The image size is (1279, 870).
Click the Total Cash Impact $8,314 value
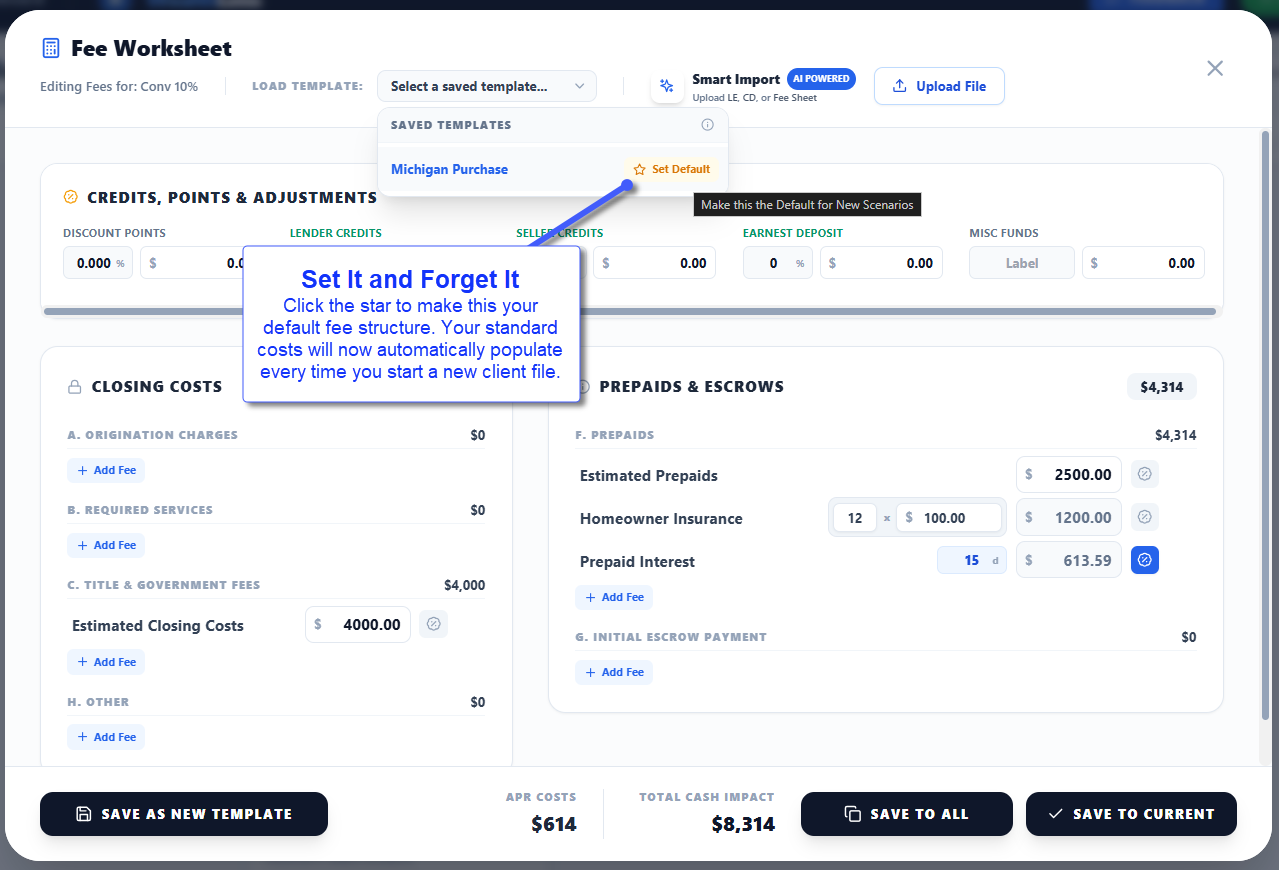click(743, 824)
